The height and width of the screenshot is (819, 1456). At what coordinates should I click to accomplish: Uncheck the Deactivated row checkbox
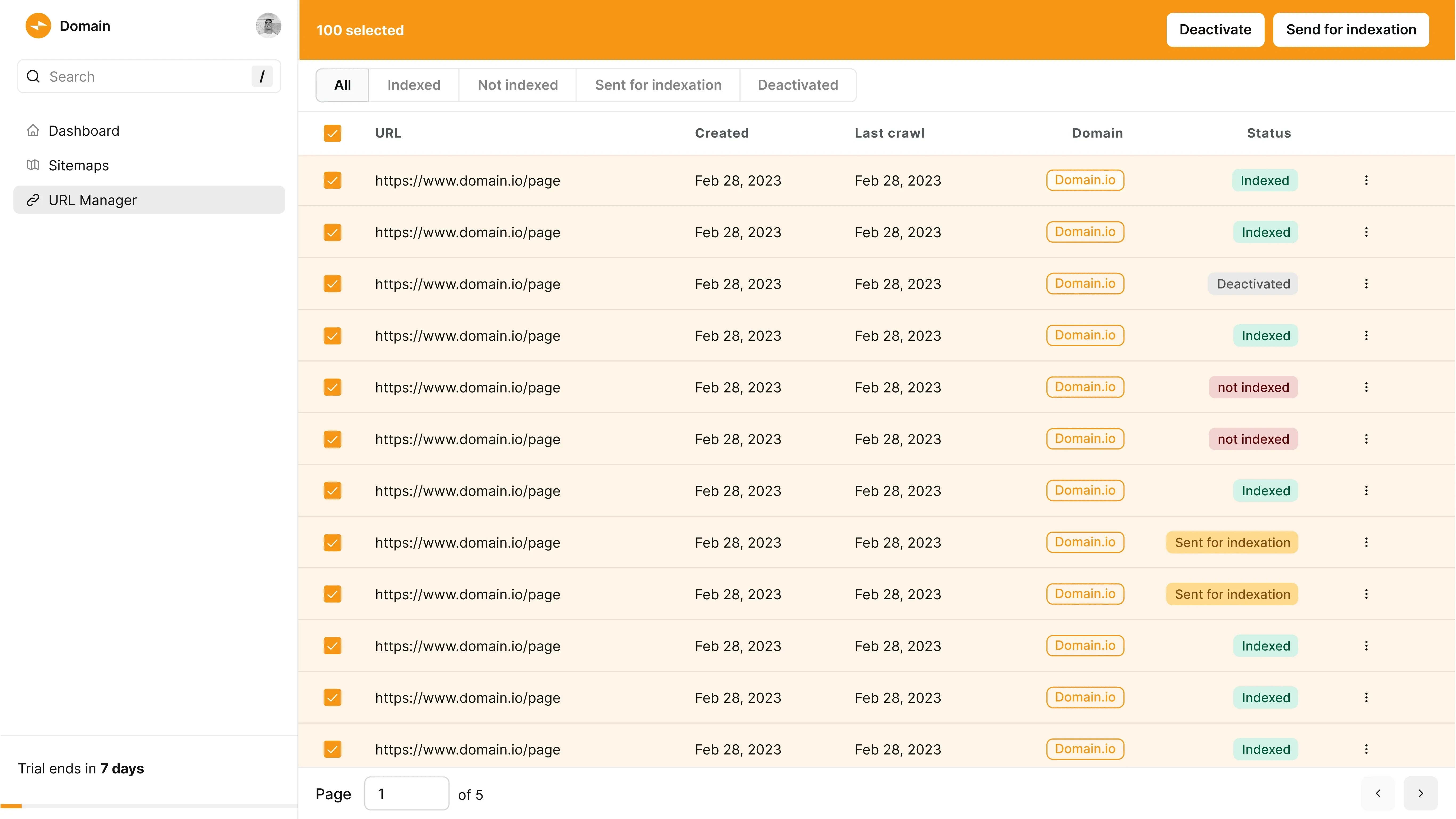[332, 284]
